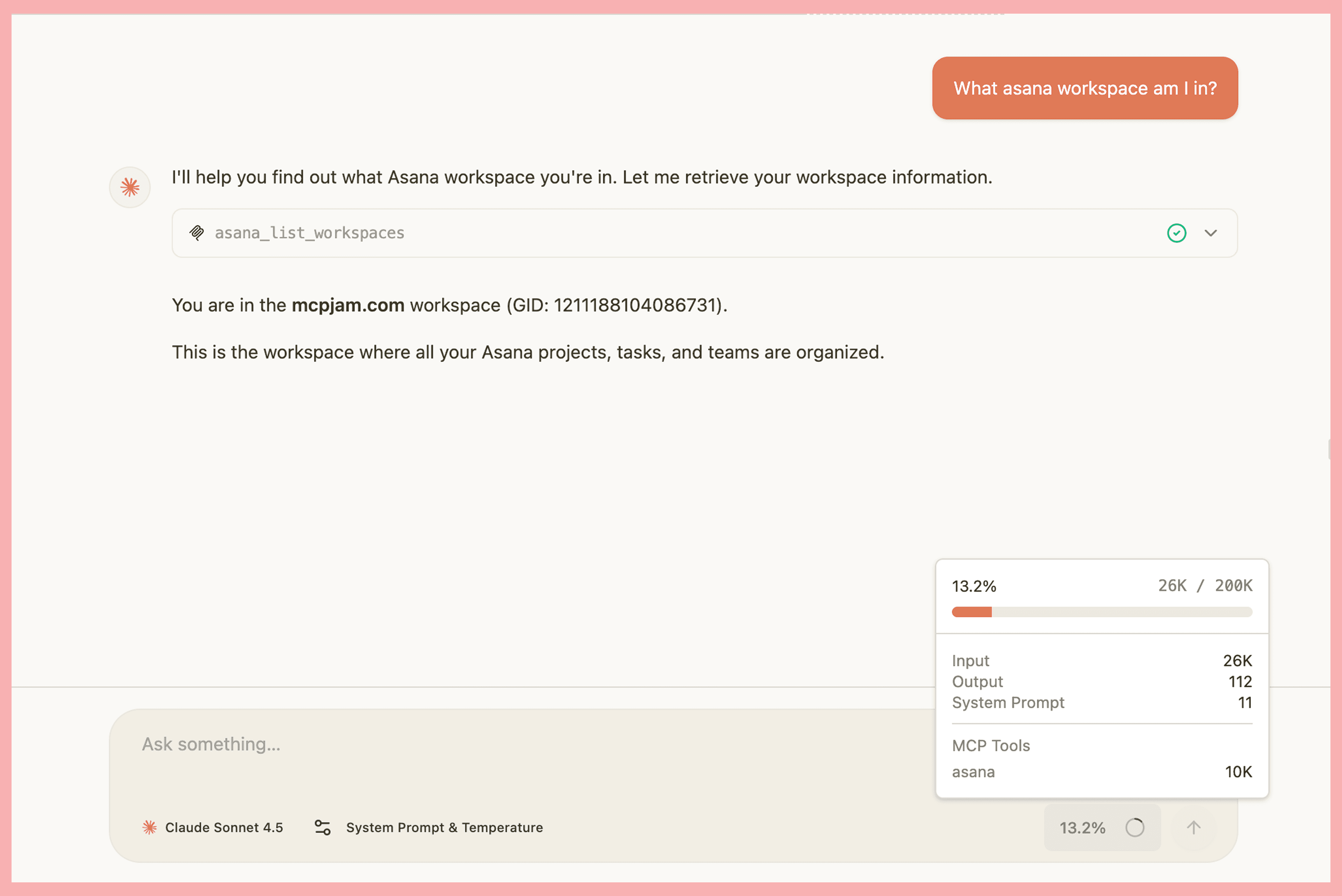Click the green success checkmark on the tool call

click(x=1176, y=232)
